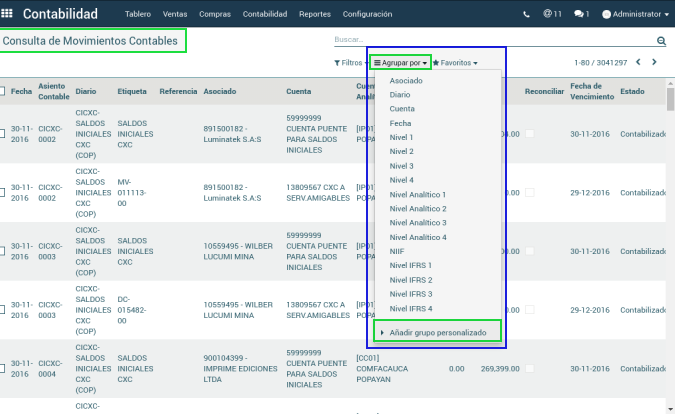Click the phone icon in top bar
The image size is (675, 414).
(x=527, y=15)
